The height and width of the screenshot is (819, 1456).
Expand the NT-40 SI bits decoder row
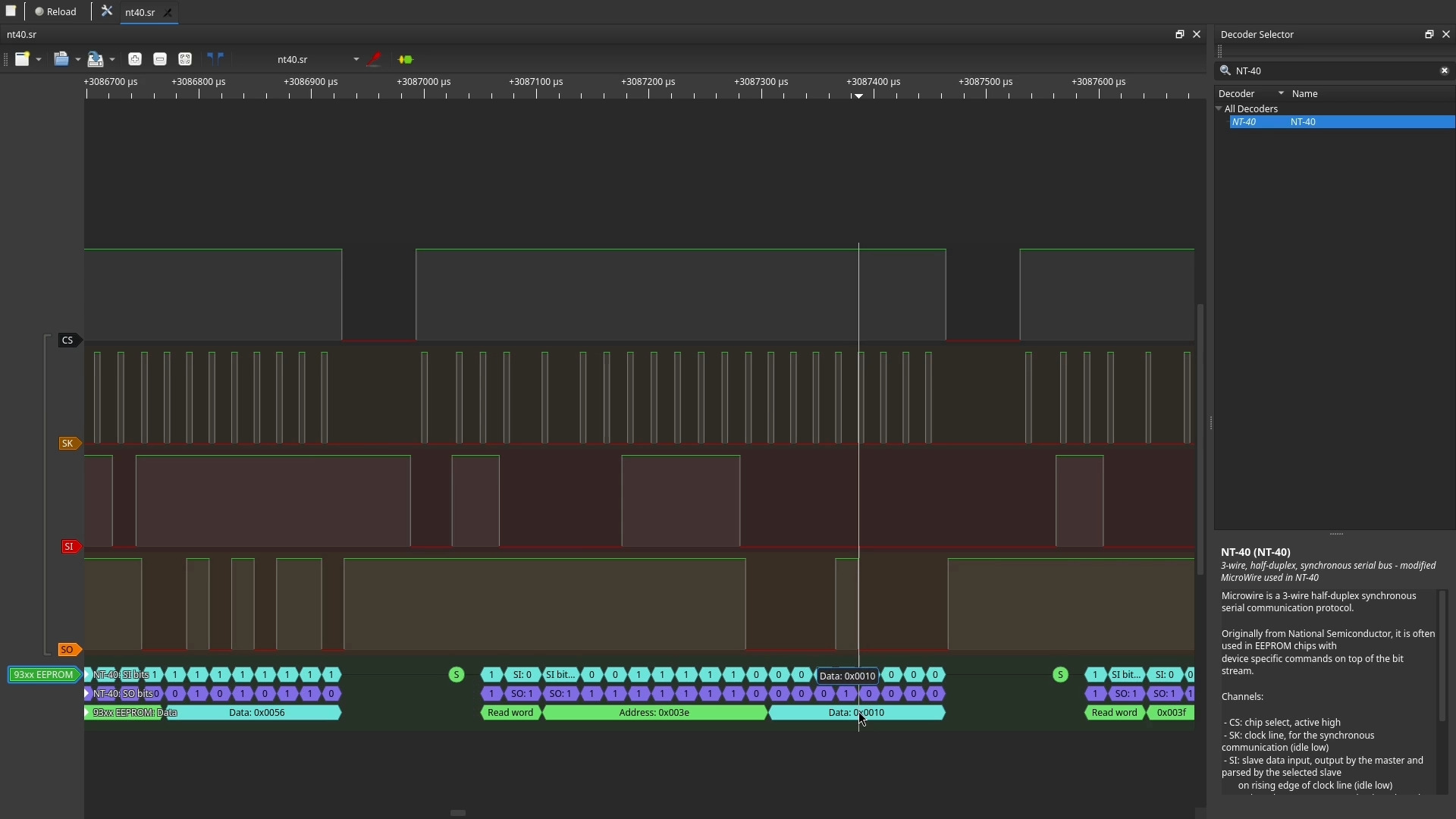(87, 674)
